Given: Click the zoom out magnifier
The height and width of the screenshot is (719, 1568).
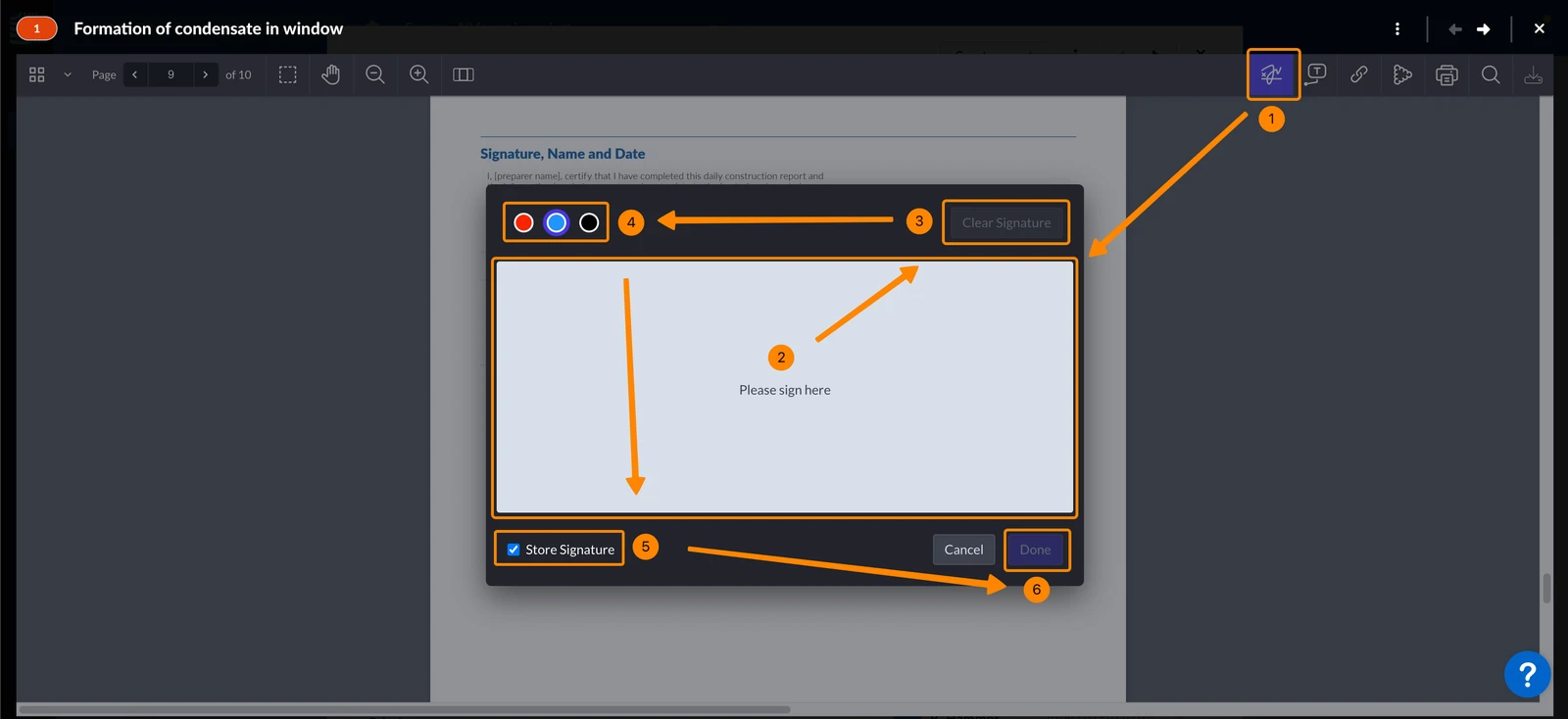Looking at the screenshot, I should tap(374, 74).
